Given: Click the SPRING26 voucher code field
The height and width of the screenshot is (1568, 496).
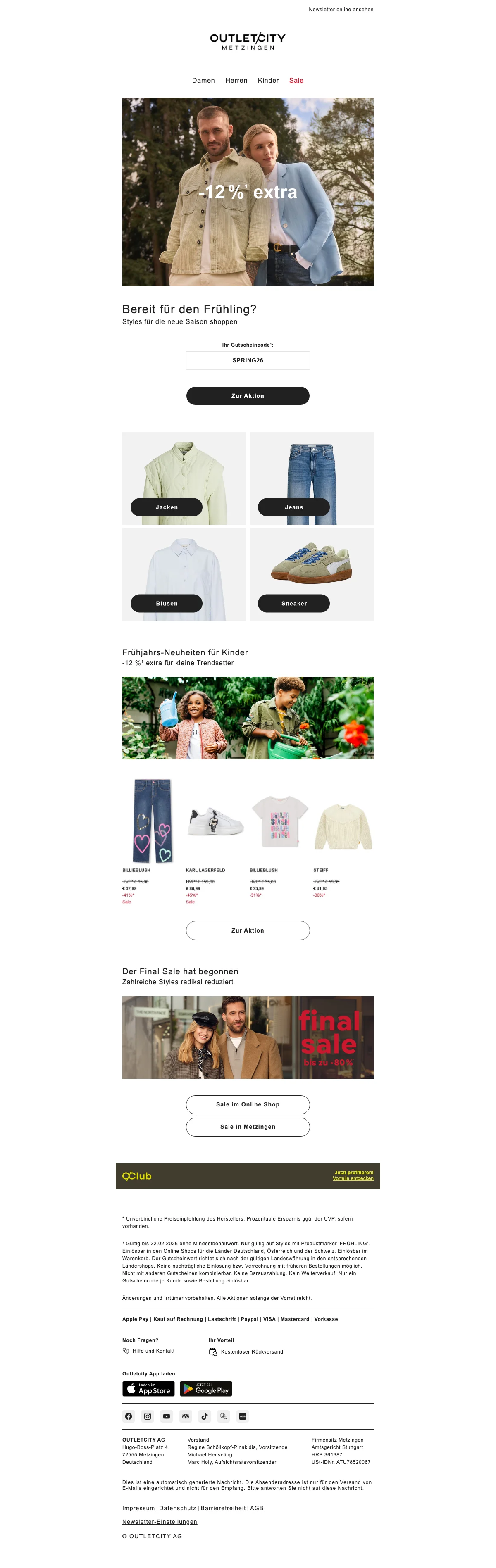Looking at the screenshot, I should coord(248,360).
